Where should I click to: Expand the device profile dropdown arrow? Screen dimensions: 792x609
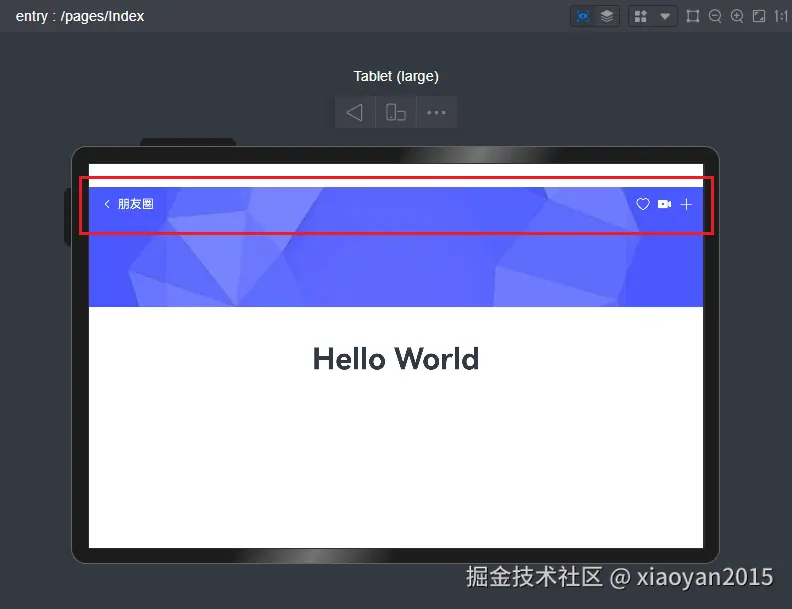coord(665,17)
